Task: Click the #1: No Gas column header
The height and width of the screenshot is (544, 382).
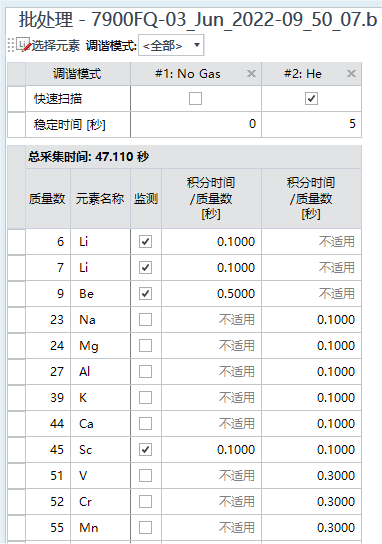Action: click(x=188, y=74)
